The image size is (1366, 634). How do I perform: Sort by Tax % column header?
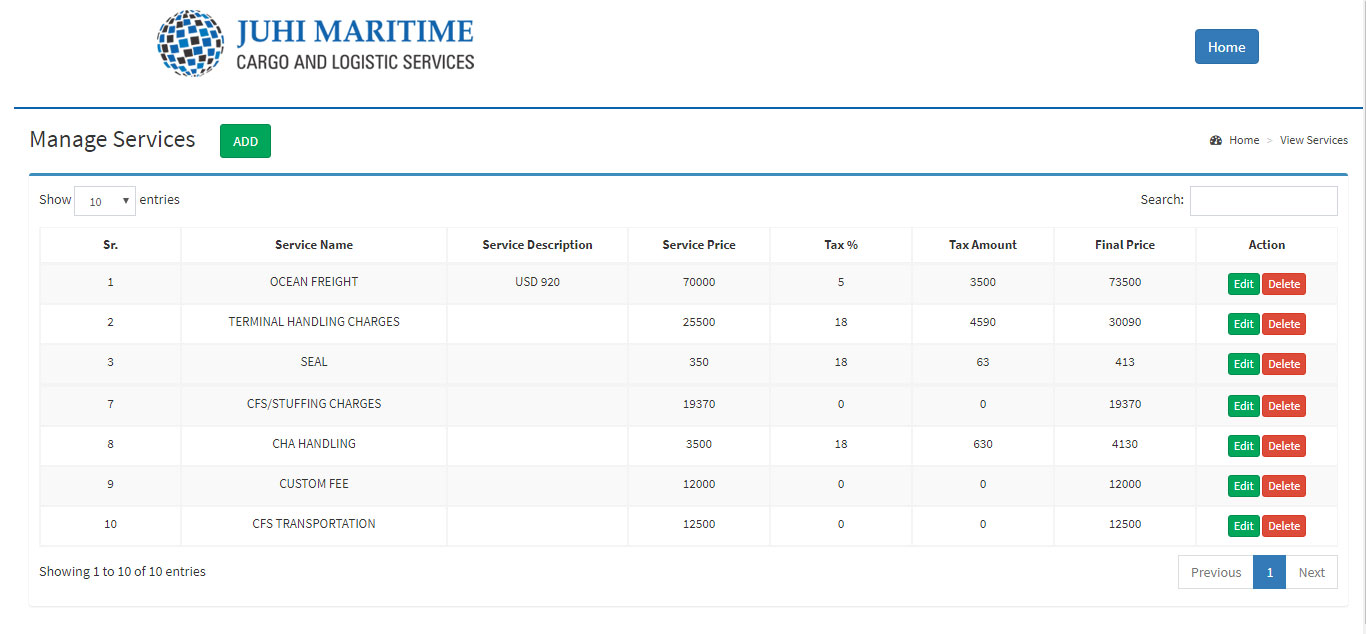[840, 245]
